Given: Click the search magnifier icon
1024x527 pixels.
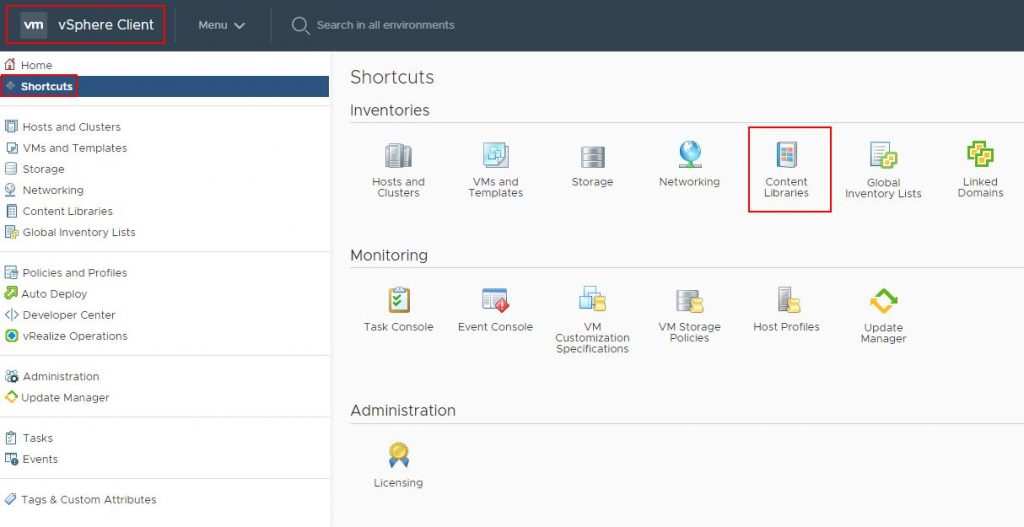Looking at the screenshot, I should (x=300, y=25).
